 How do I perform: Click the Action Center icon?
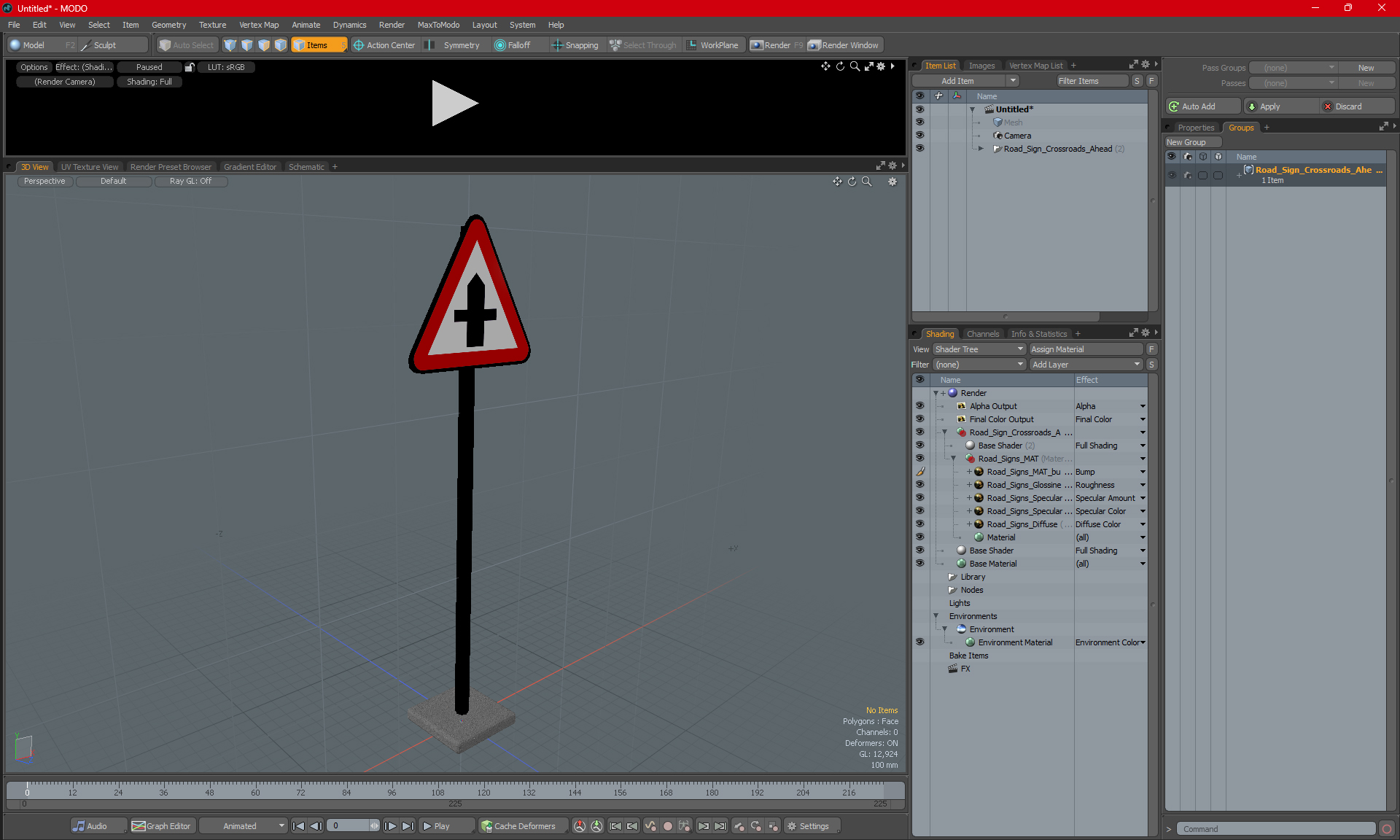click(x=359, y=45)
